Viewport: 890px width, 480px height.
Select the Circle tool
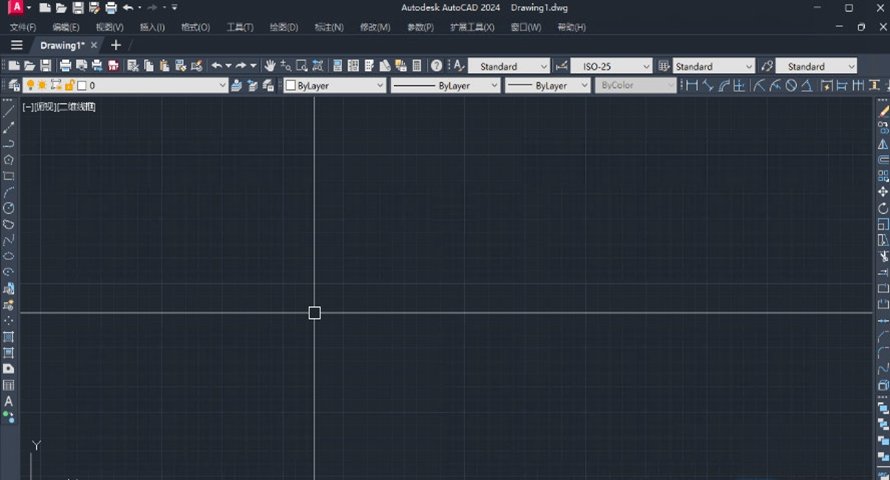coord(9,208)
